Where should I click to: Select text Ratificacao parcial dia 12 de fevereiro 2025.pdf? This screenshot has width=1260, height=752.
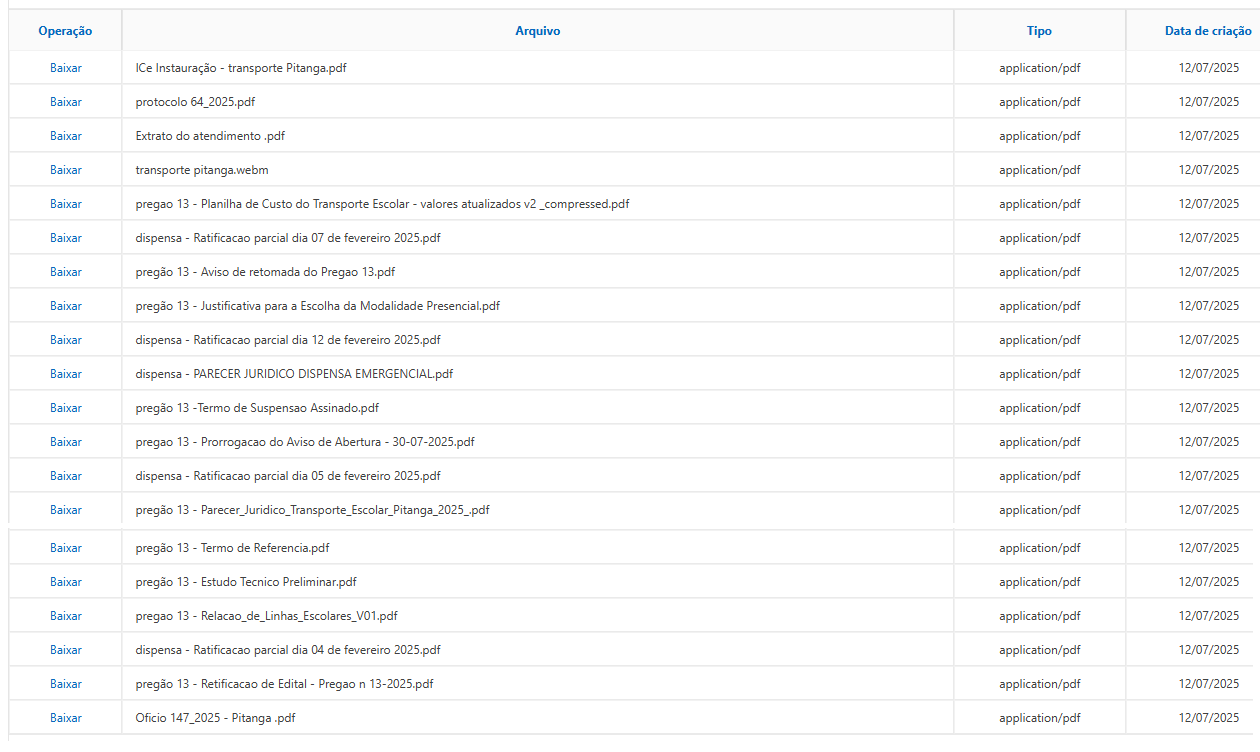317,340
